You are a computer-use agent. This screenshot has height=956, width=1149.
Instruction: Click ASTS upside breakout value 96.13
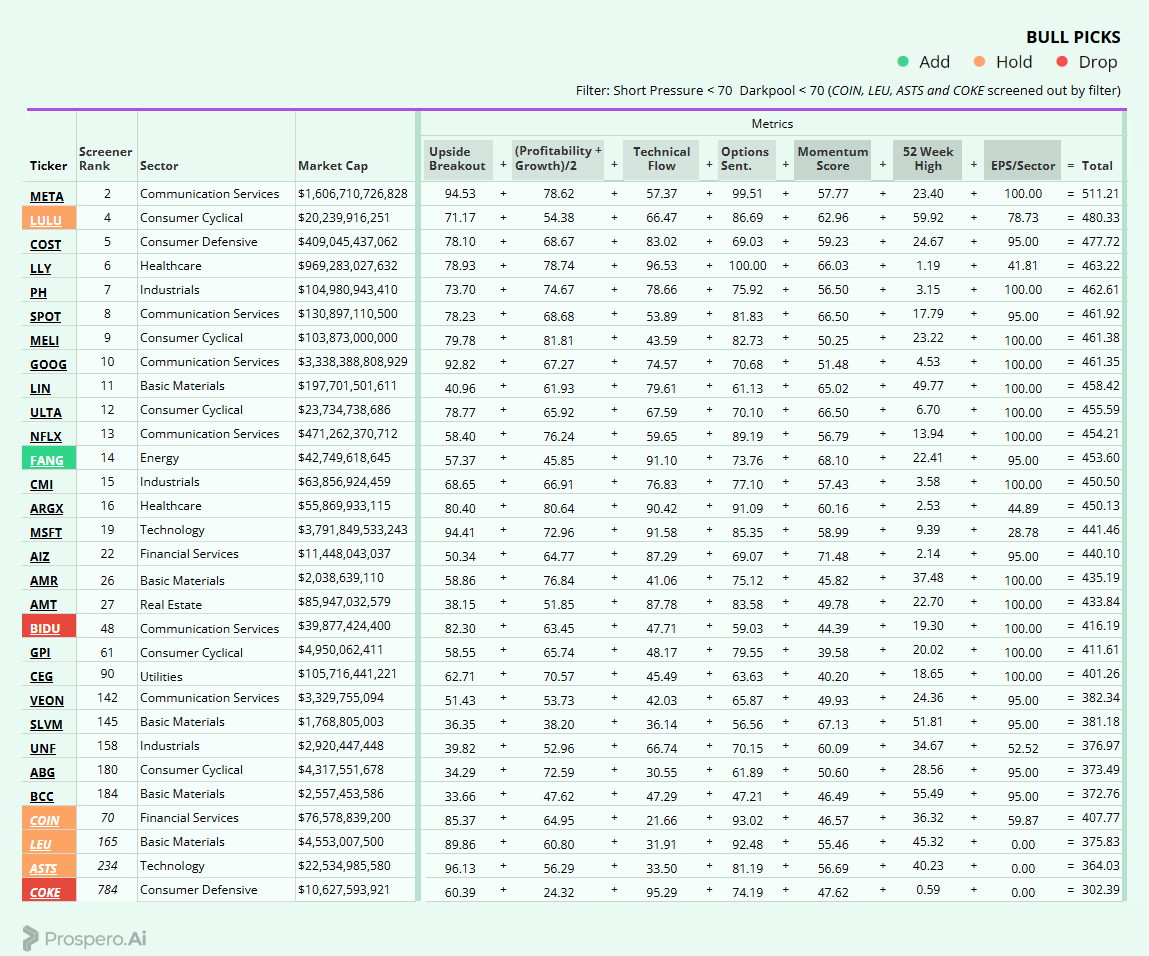pos(460,869)
